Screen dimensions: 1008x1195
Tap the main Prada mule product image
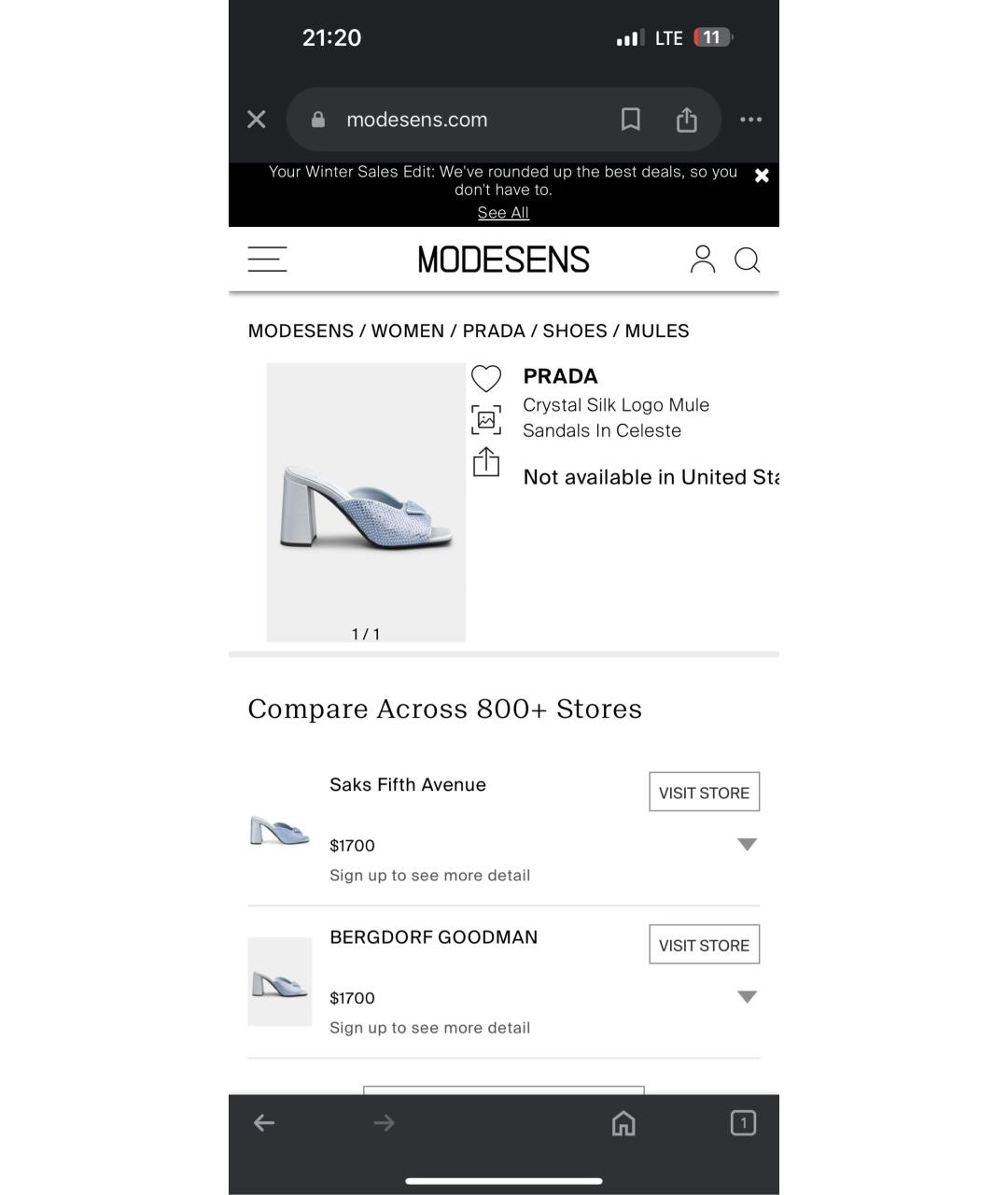click(366, 502)
